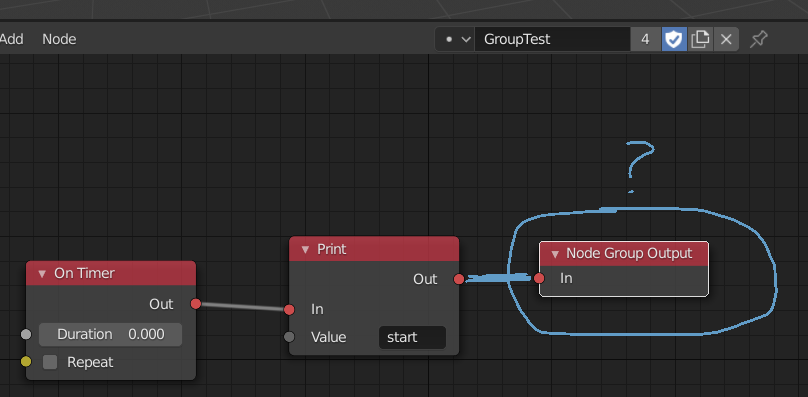Click the Node Group Output In socket
The width and height of the screenshot is (808, 397).
tap(539, 278)
